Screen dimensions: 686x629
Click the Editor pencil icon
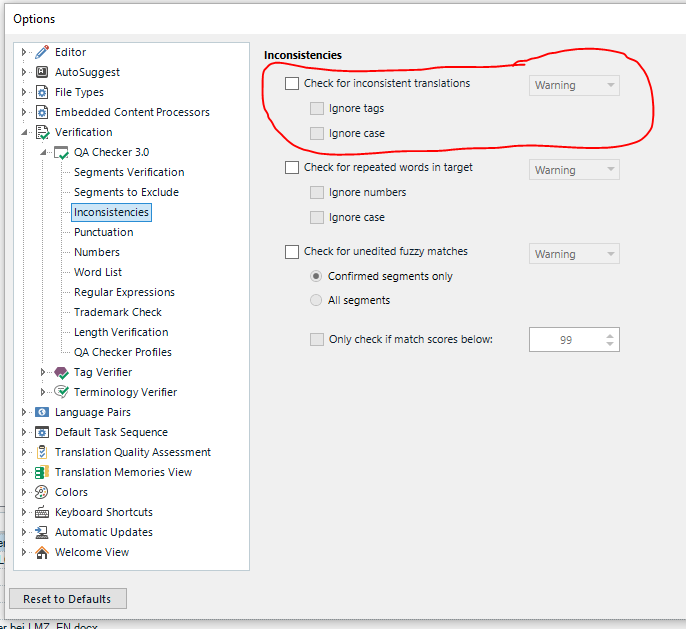pyautogui.click(x=42, y=52)
